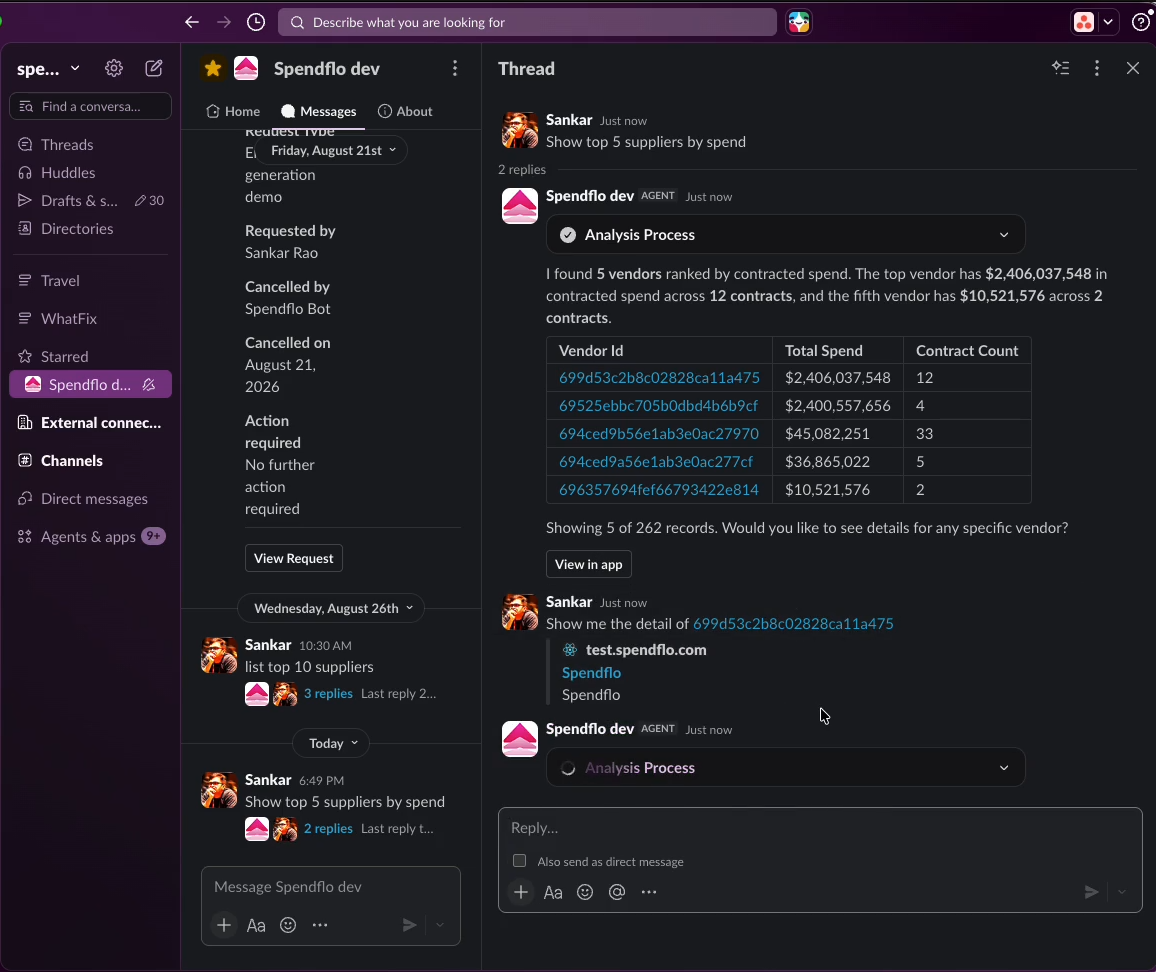Close the Thread panel

click(x=1133, y=68)
